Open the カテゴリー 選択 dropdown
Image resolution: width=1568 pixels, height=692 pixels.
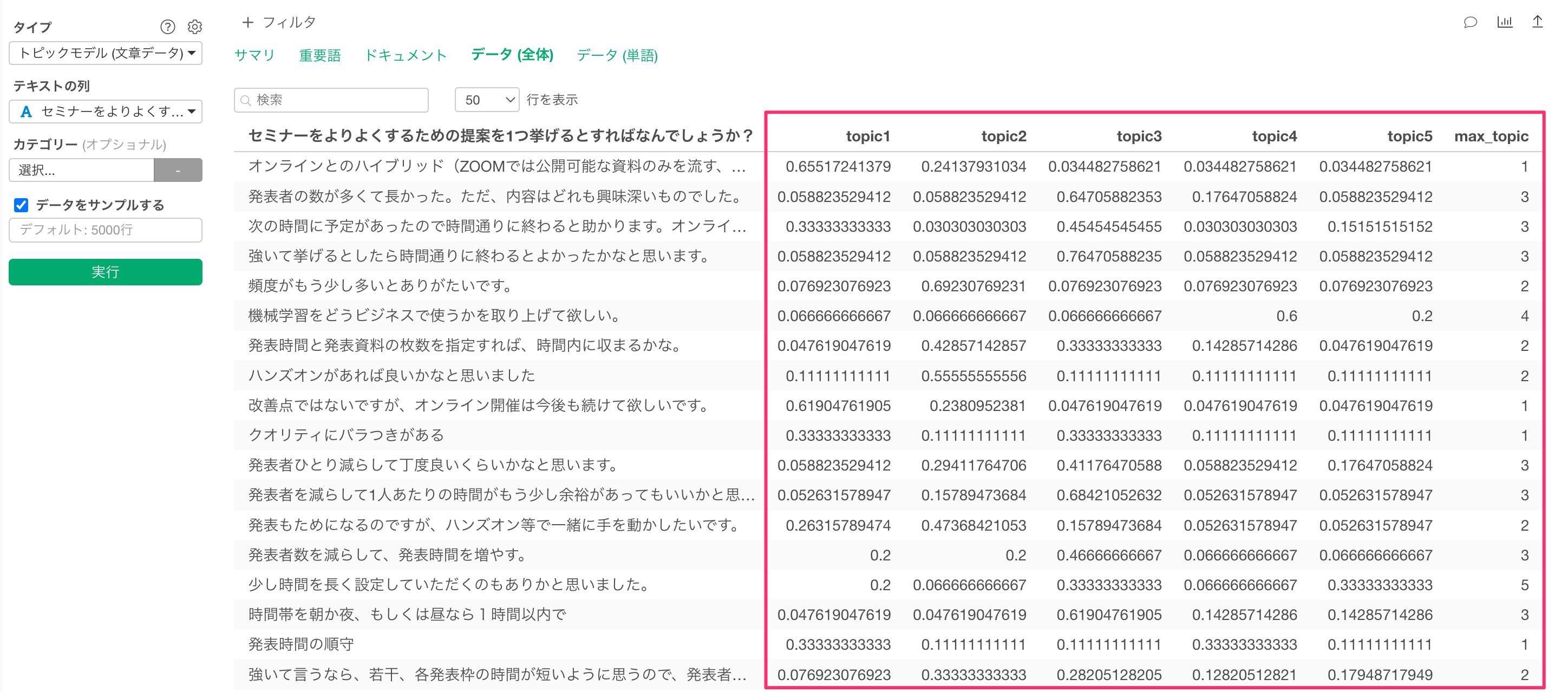coord(82,170)
